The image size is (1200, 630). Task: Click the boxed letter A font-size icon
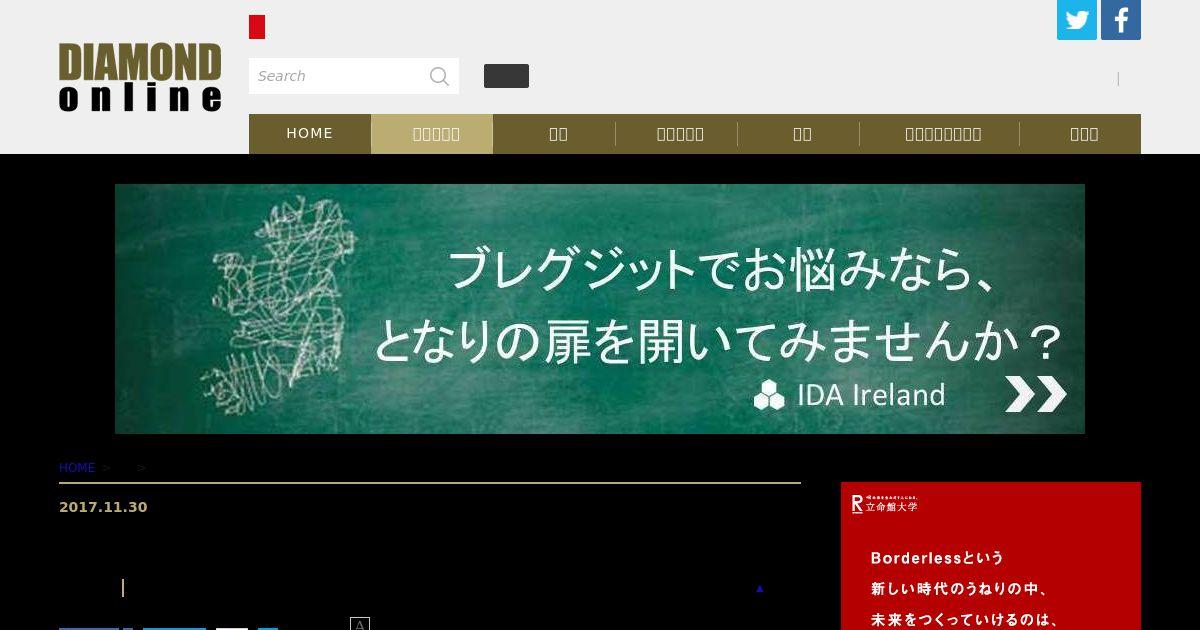pos(360,624)
